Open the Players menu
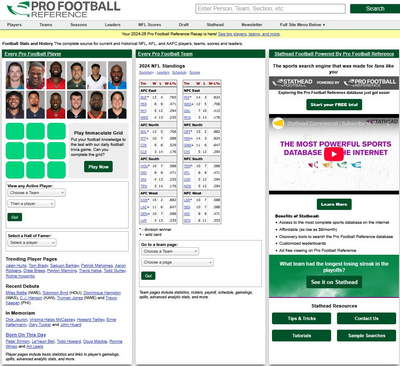Image resolution: width=400 pixels, height=366 pixels. pos(14,25)
